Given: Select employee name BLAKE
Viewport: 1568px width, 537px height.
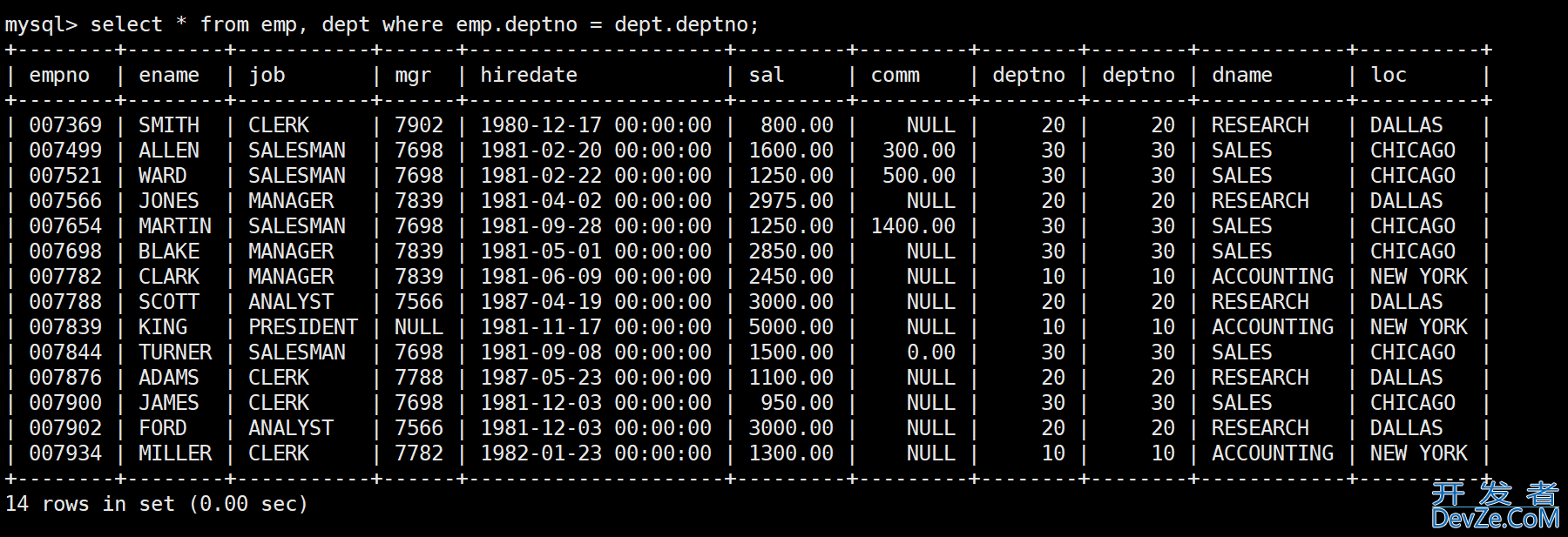Looking at the screenshot, I should [x=169, y=252].
